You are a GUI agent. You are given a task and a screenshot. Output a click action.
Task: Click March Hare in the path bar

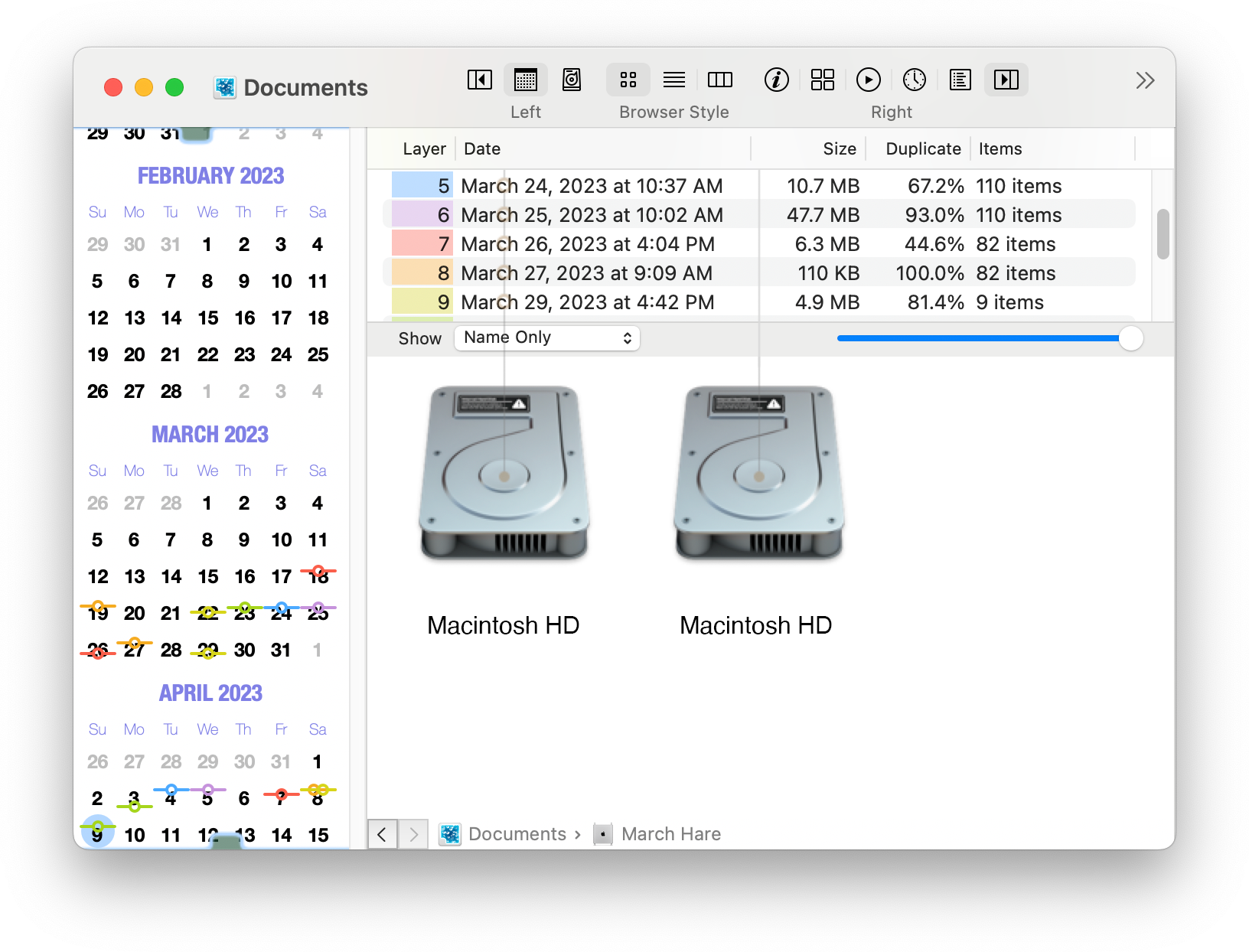pos(671,834)
